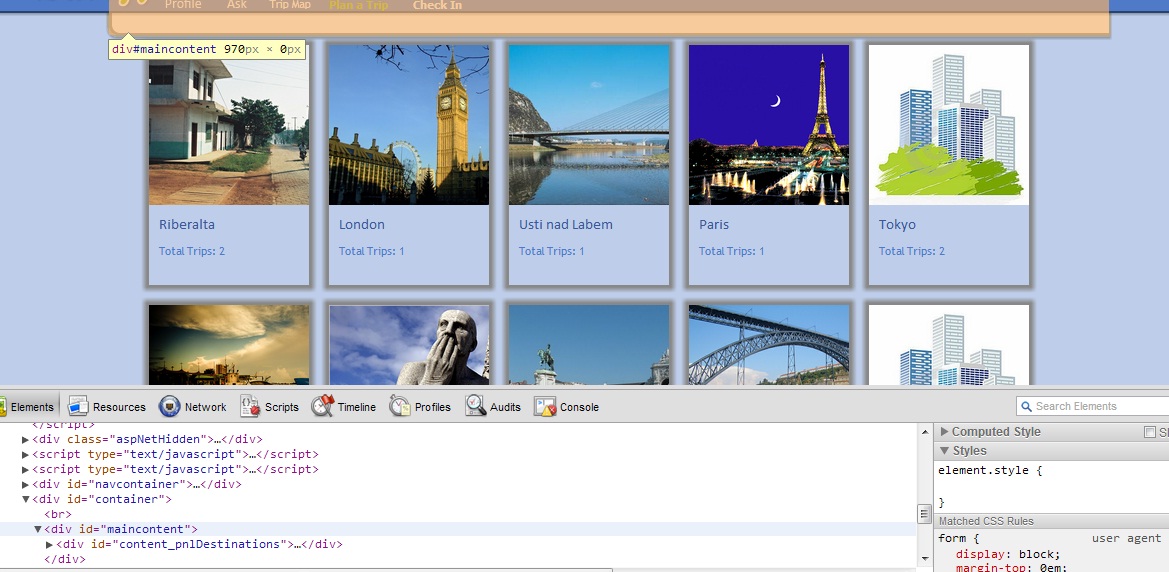This screenshot has height=572, width=1169.
Task: Click the stormy sky city photo
Action: (x=229, y=345)
